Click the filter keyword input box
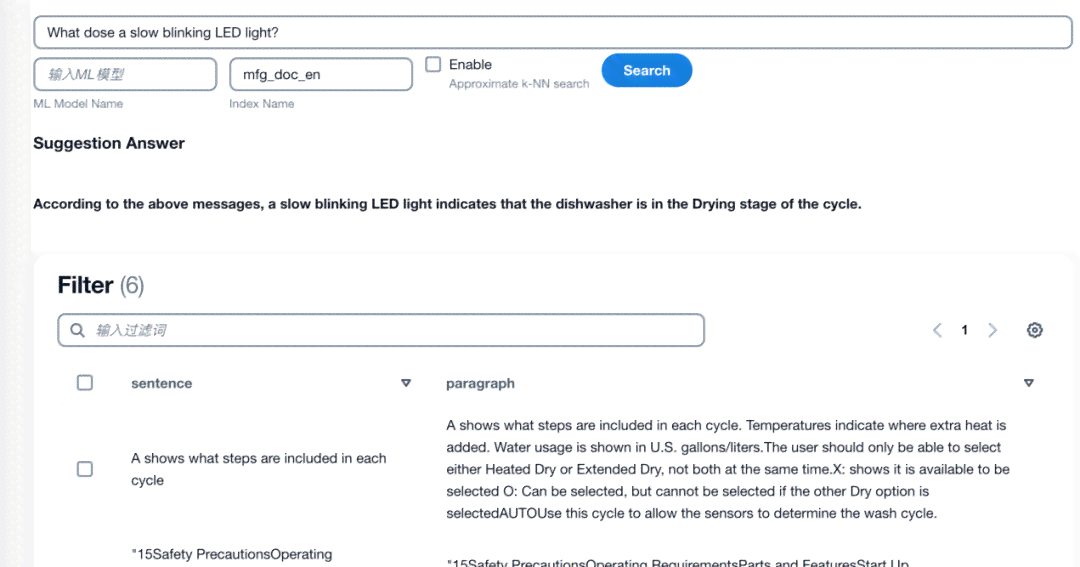Screen dimensions: 1080x567 tap(381, 330)
